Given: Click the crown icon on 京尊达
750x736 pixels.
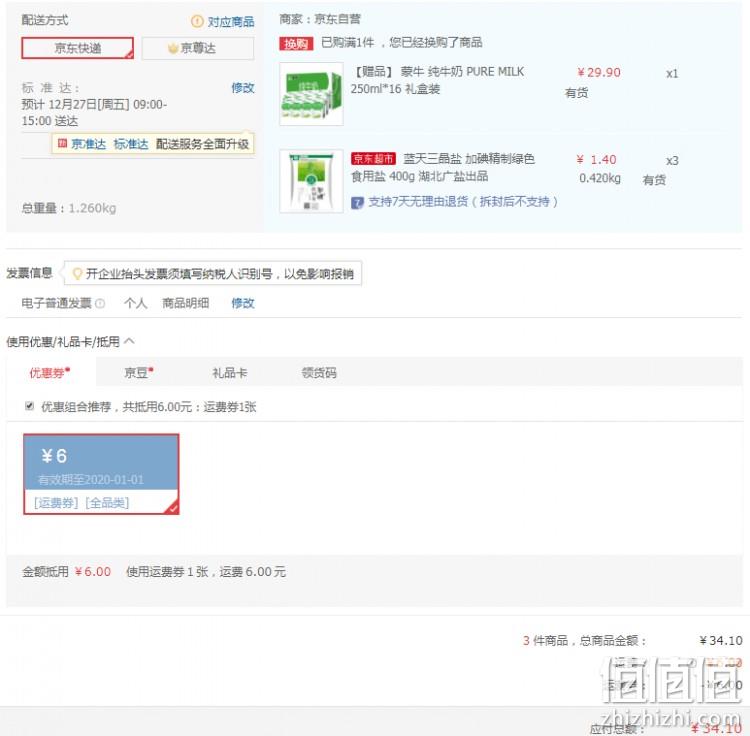Looking at the screenshot, I should 173,48.
